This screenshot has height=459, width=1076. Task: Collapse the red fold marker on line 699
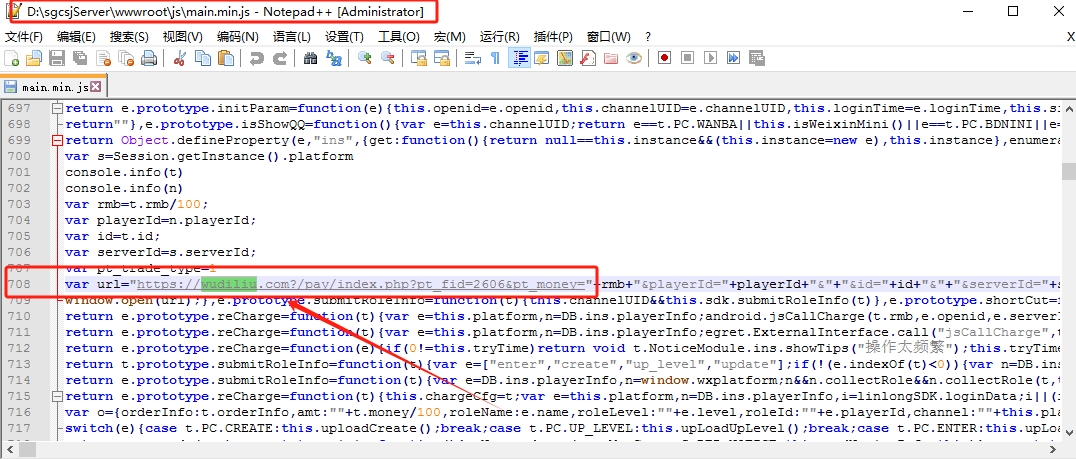[x=58, y=140]
